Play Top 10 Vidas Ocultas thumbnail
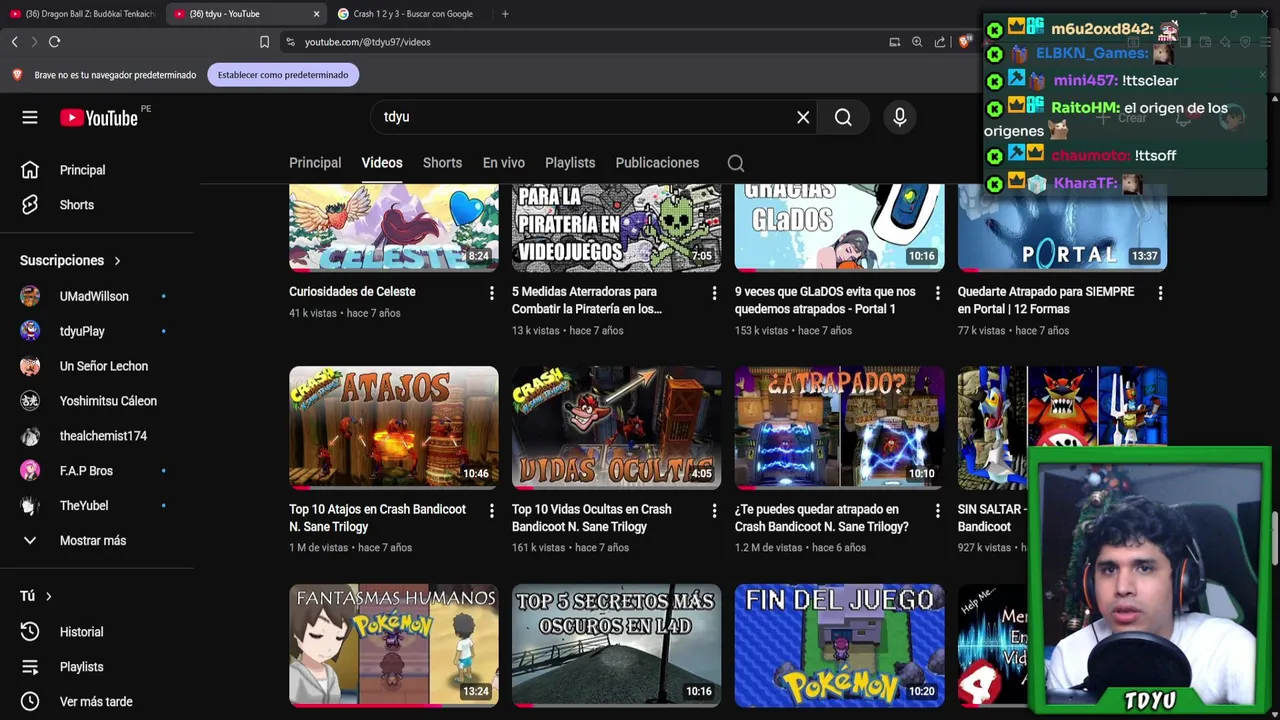The width and height of the screenshot is (1280, 720). 617,428
